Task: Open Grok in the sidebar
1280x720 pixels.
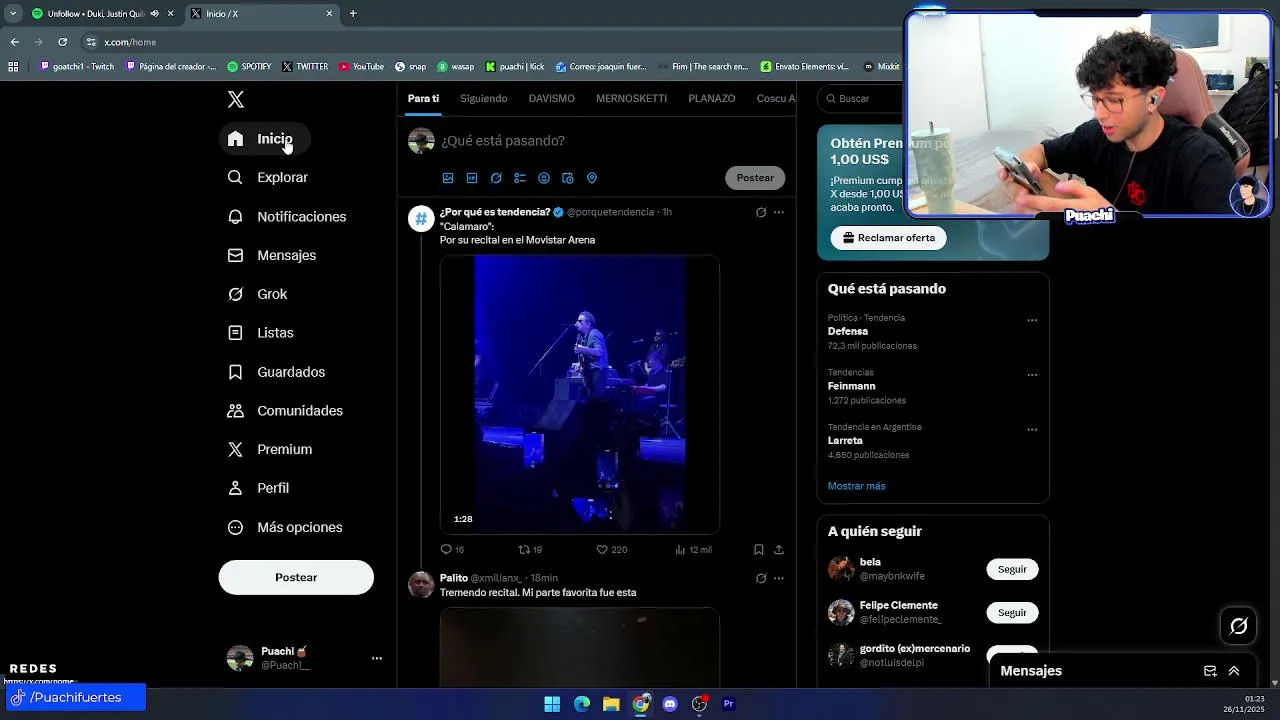Action: (258, 294)
